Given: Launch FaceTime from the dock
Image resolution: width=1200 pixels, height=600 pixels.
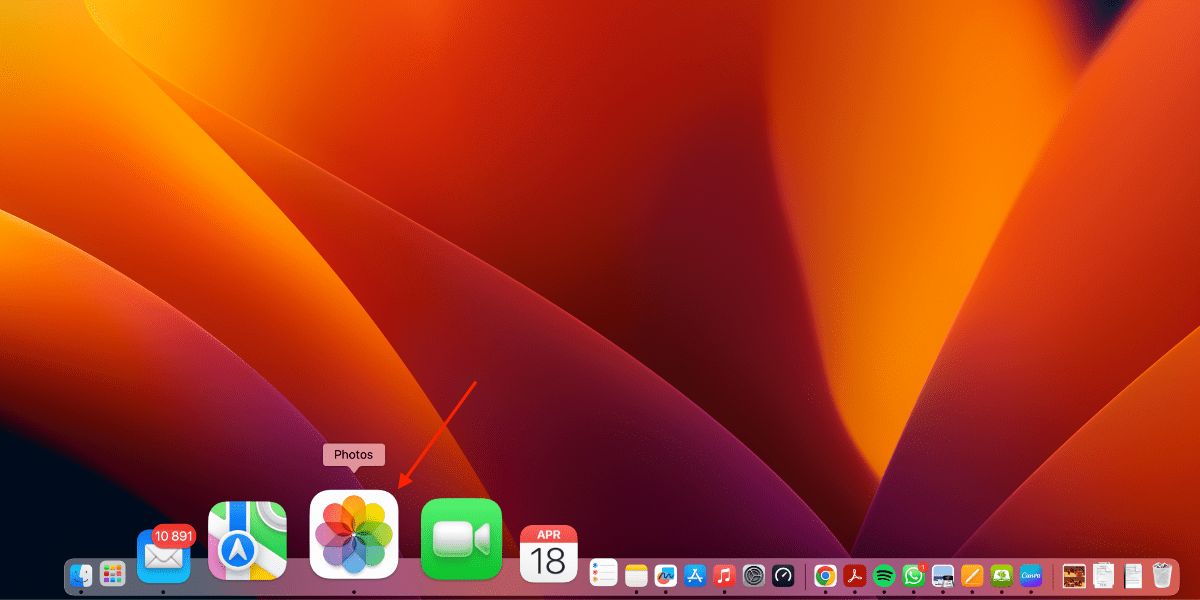Looking at the screenshot, I should pos(461,539).
